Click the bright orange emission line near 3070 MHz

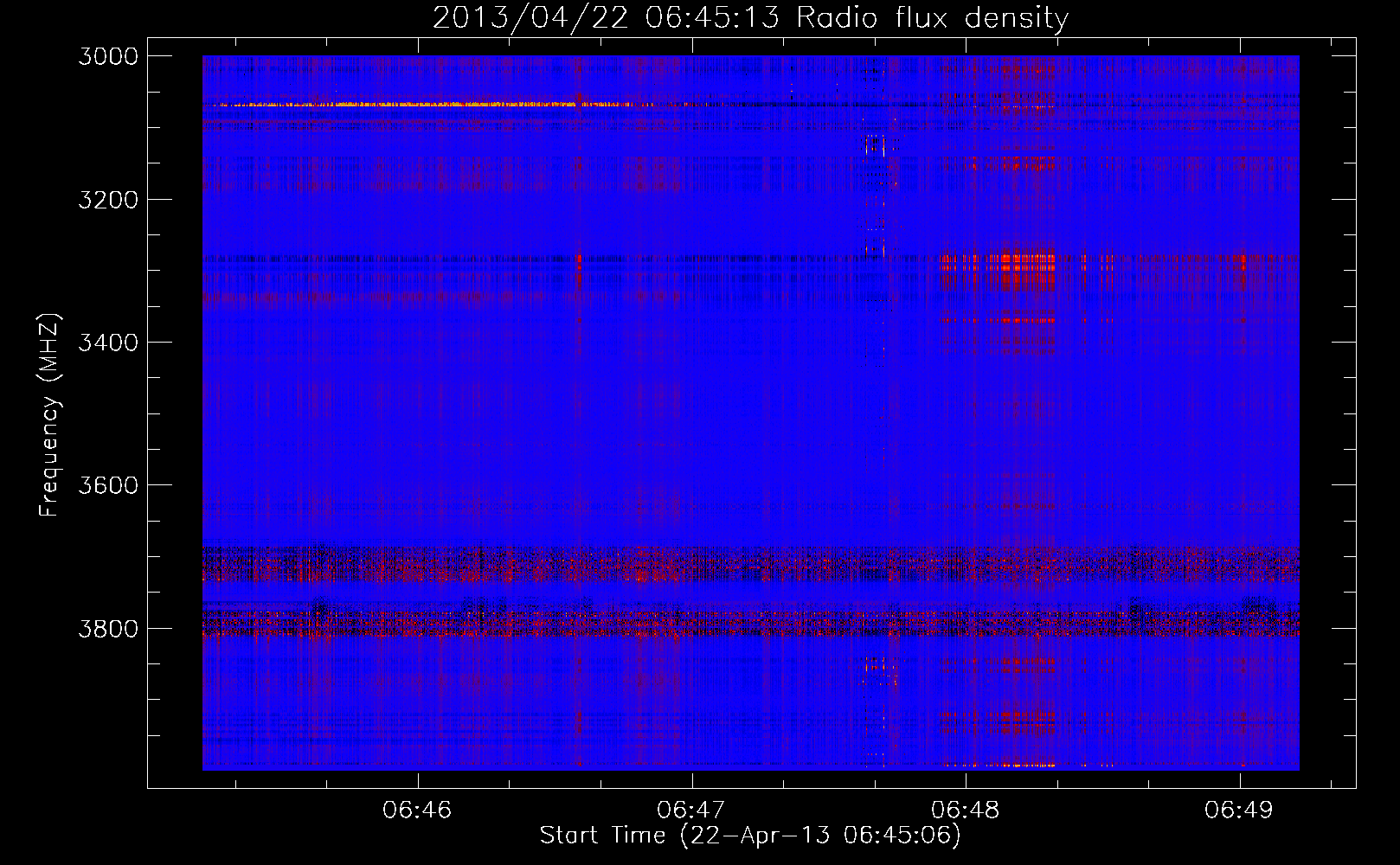click(x=433, y=105)
